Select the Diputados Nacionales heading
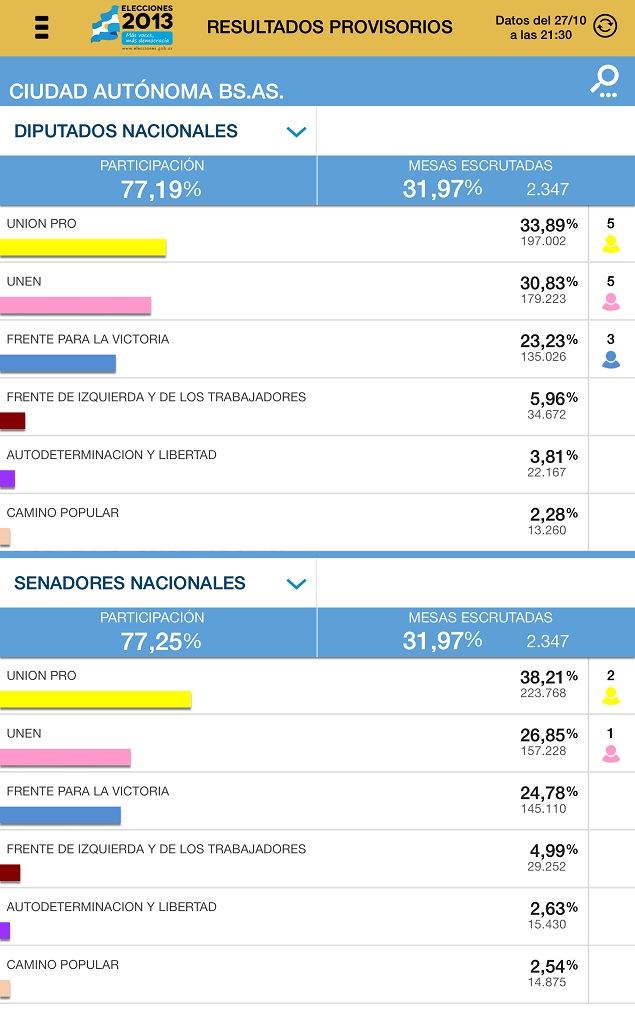The height and width of the screenshot is (1018, 635). (126, 131)
